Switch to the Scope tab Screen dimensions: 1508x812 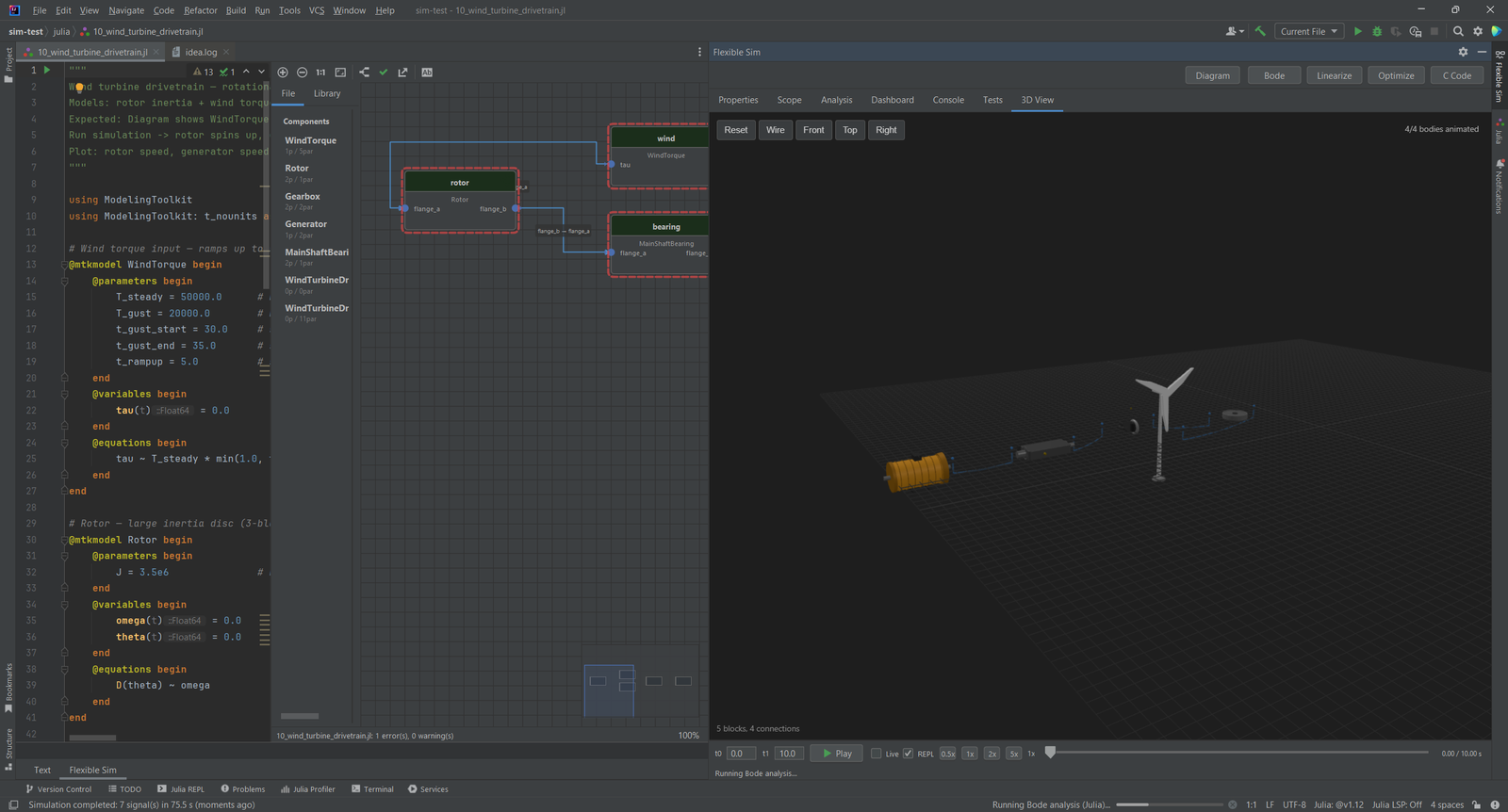[x=789, y=100]
